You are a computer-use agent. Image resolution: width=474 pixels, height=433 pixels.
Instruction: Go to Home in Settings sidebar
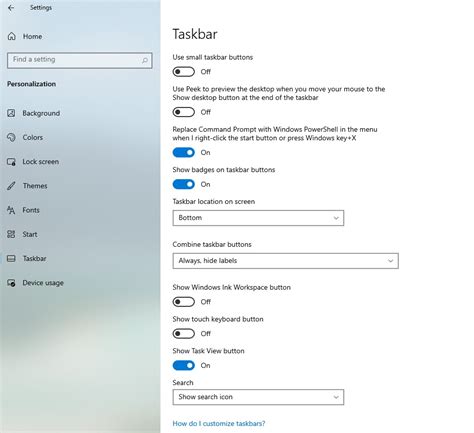pos(32,36)
